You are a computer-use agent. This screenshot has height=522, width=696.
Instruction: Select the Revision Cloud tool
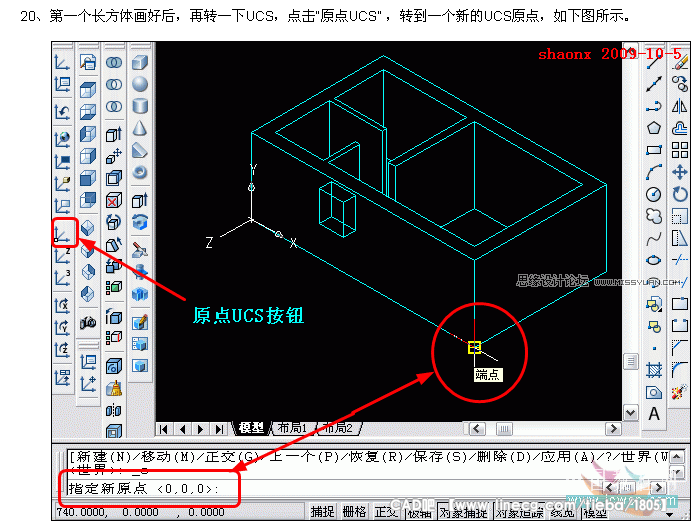tap(654, 216)
